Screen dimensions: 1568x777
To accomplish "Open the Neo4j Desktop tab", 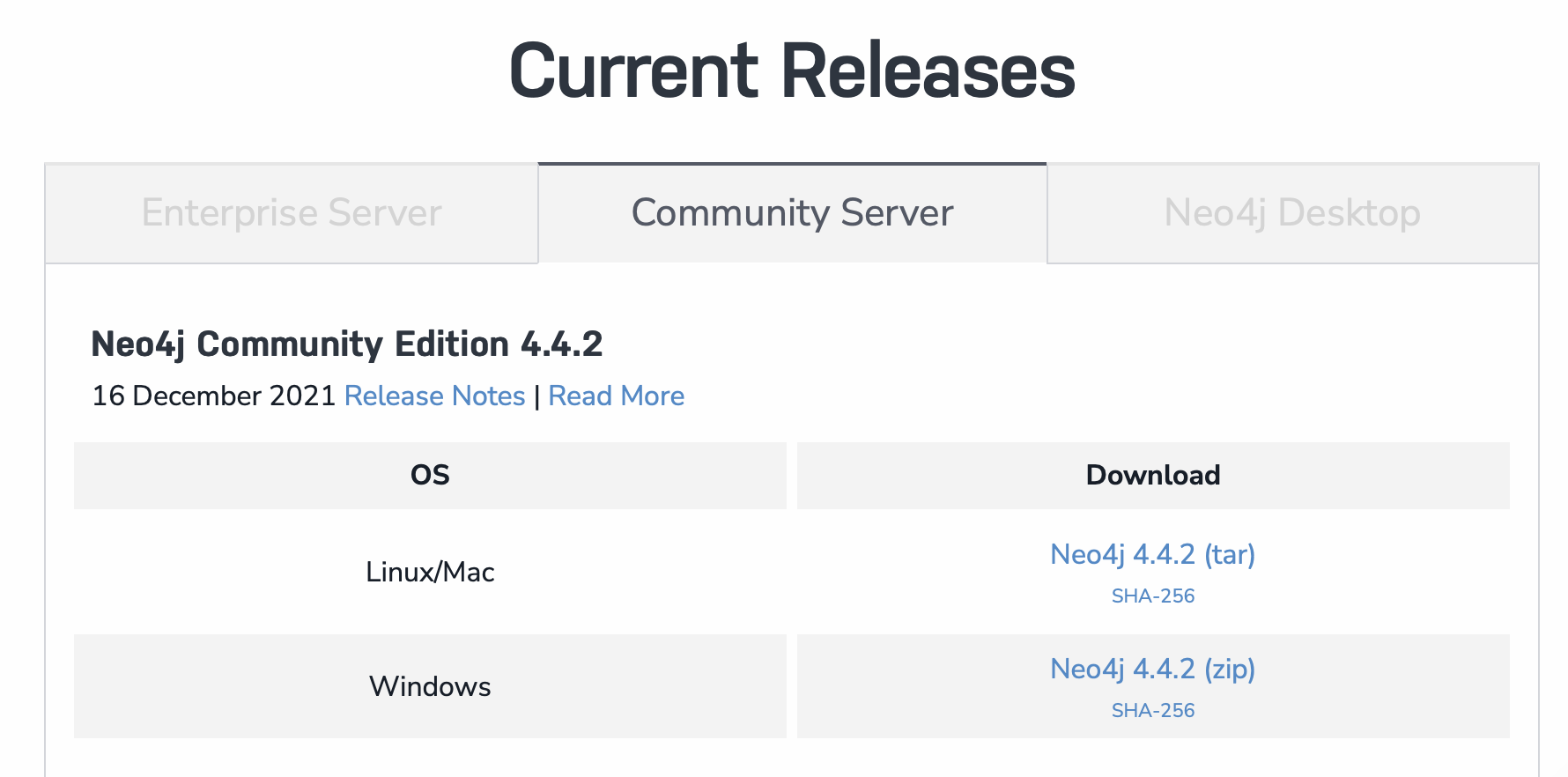I will [1292, 213].
